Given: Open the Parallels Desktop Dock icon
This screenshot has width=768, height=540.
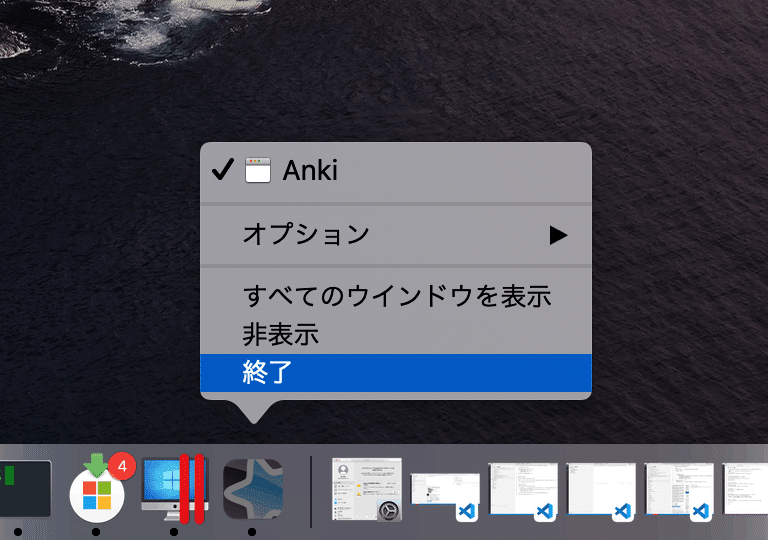Looking at the screenshot, I should point(175,489).
